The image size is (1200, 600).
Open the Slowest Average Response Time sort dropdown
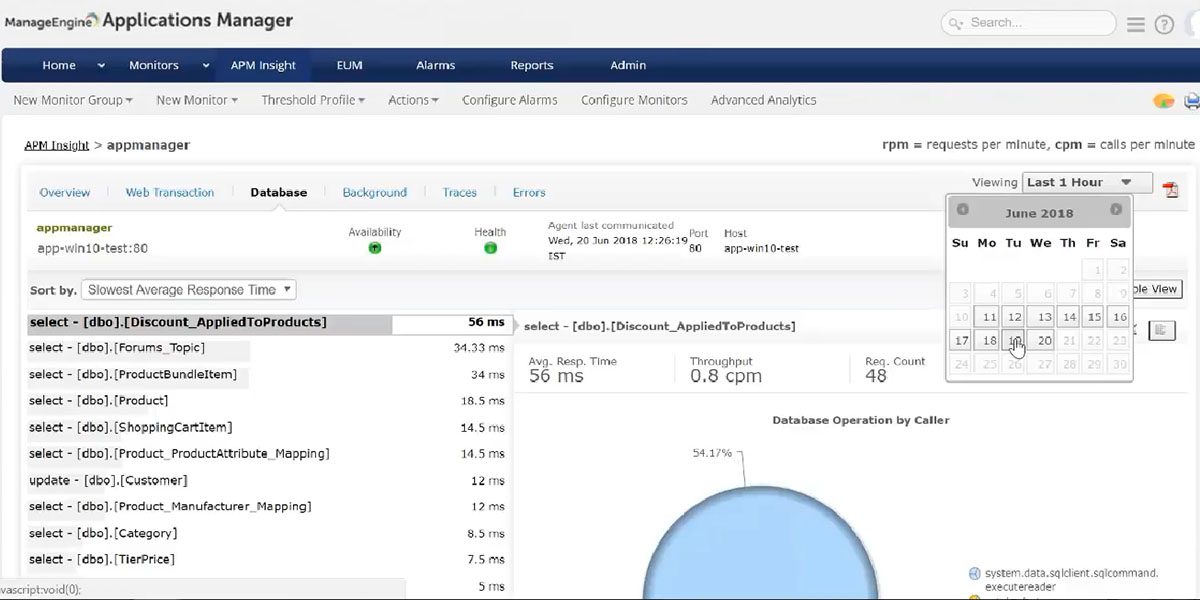(x=188, y=289)
